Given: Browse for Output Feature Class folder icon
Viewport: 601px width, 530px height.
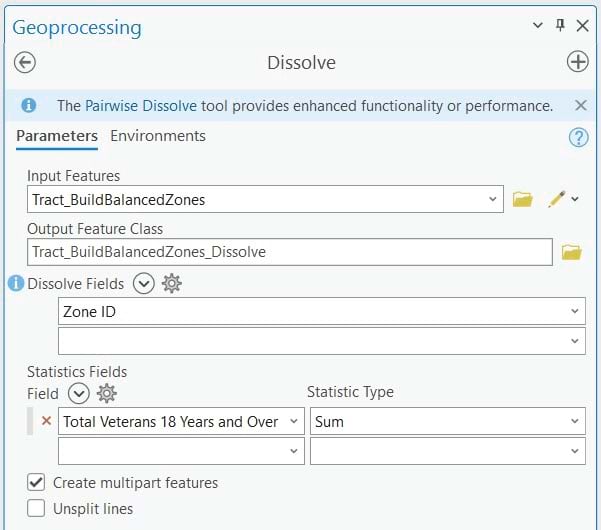Looking at the screenshot, I should click(x=571, y=252).
